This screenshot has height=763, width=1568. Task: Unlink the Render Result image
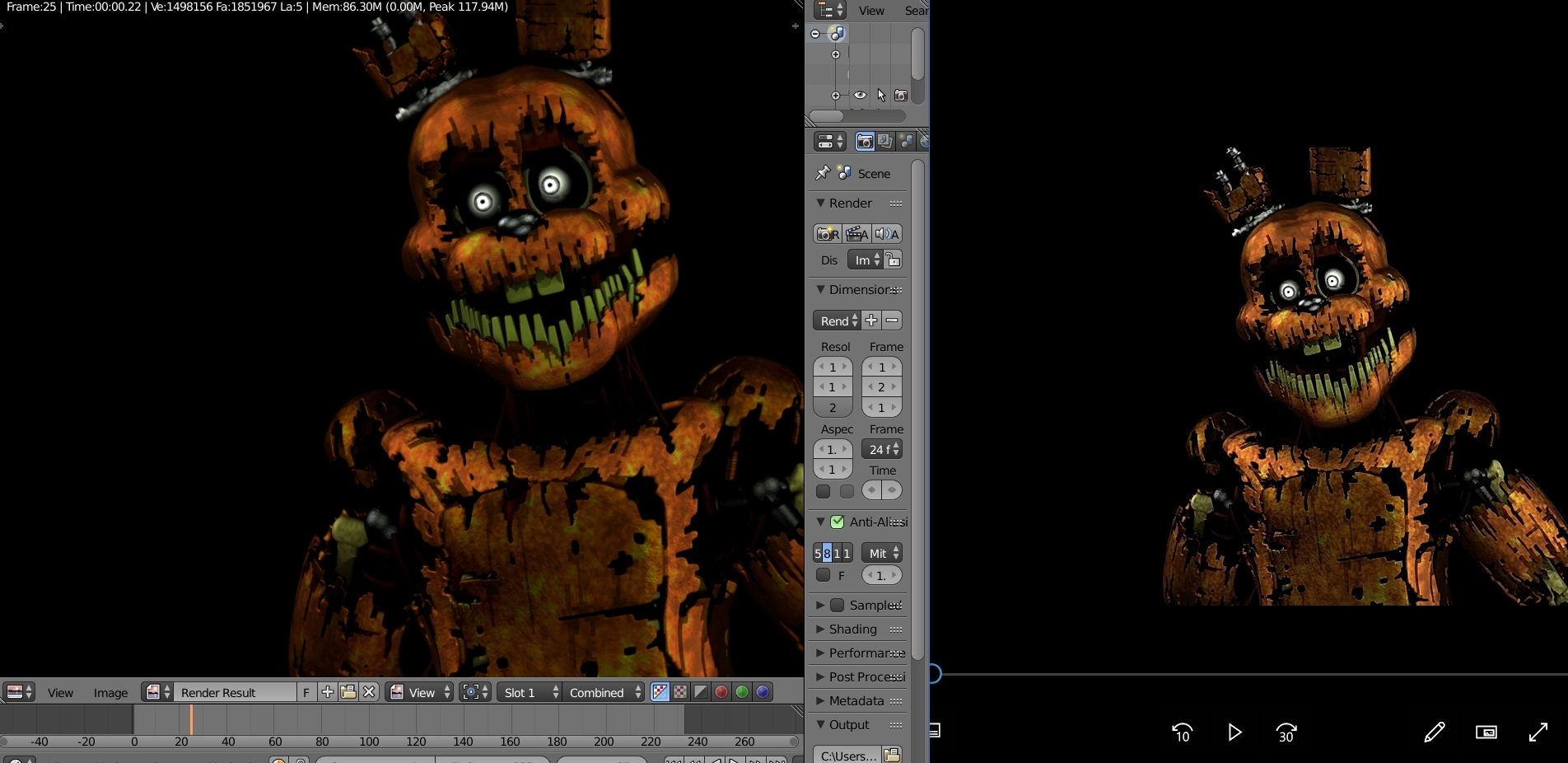tap(369, 692)
